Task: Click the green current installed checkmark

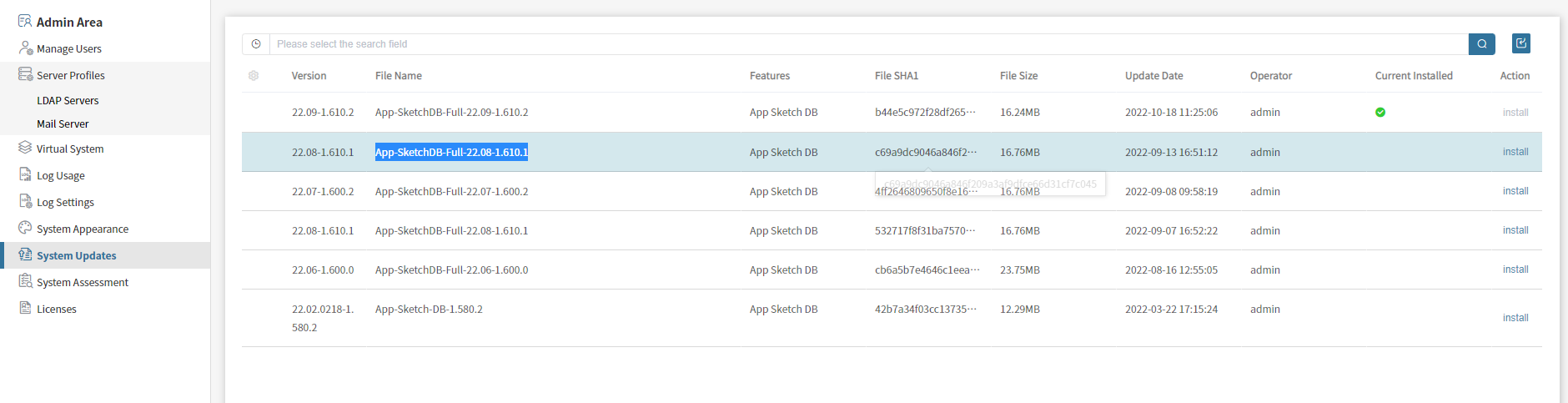Action: coord(1380,113)
